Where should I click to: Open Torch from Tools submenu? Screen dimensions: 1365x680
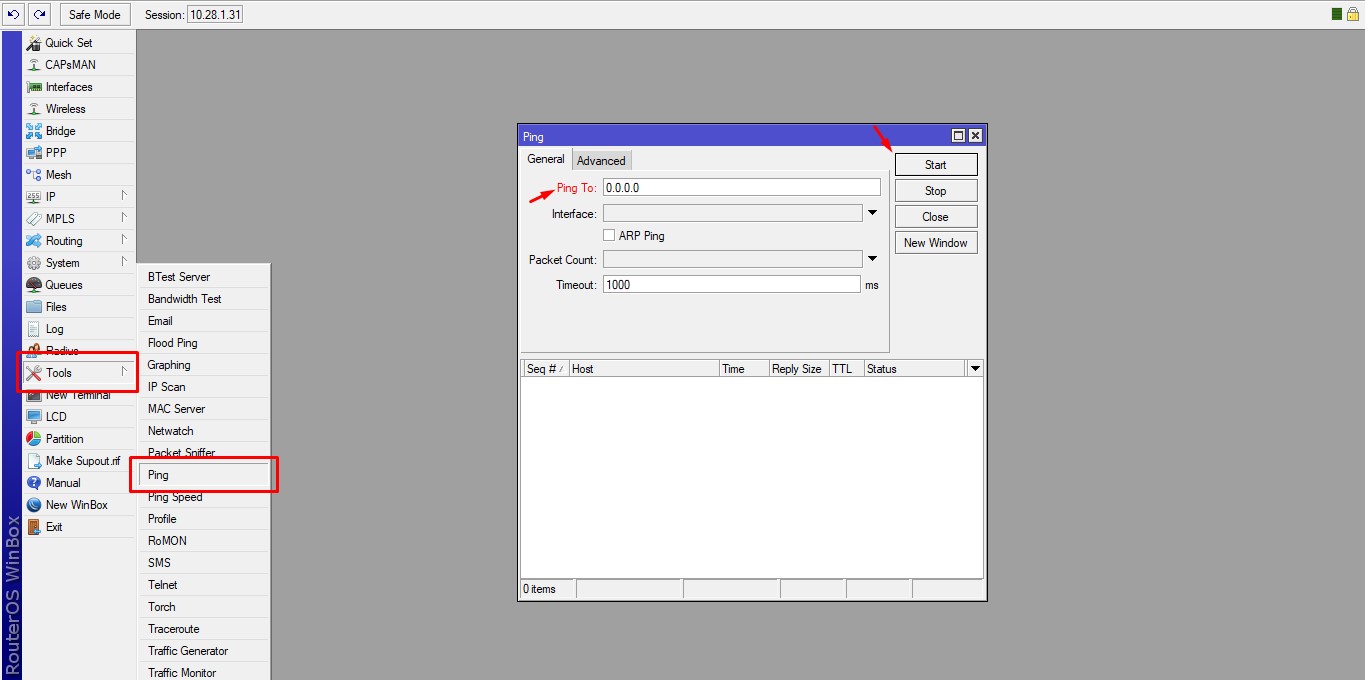click(x=205, y=607)
